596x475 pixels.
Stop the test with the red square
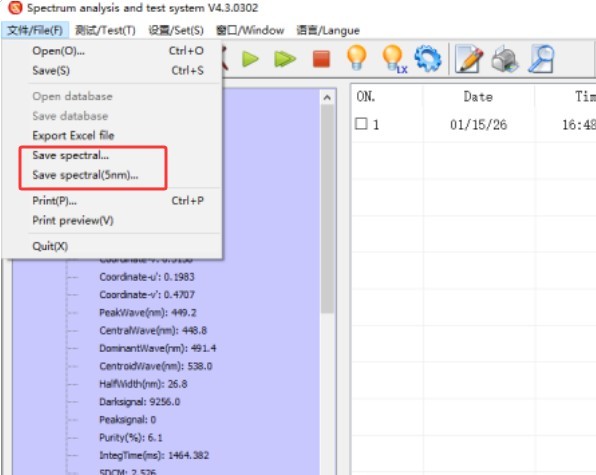321,59
